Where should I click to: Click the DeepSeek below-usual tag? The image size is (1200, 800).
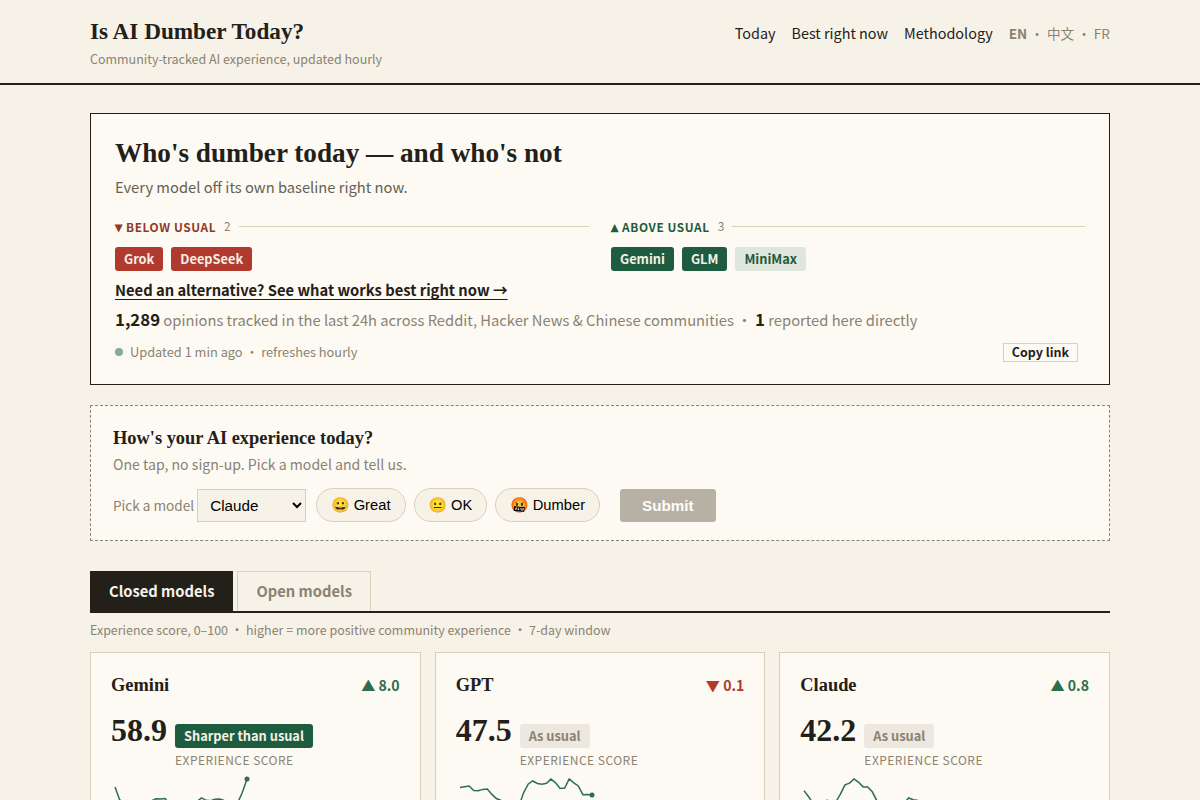tap(212, 259)
